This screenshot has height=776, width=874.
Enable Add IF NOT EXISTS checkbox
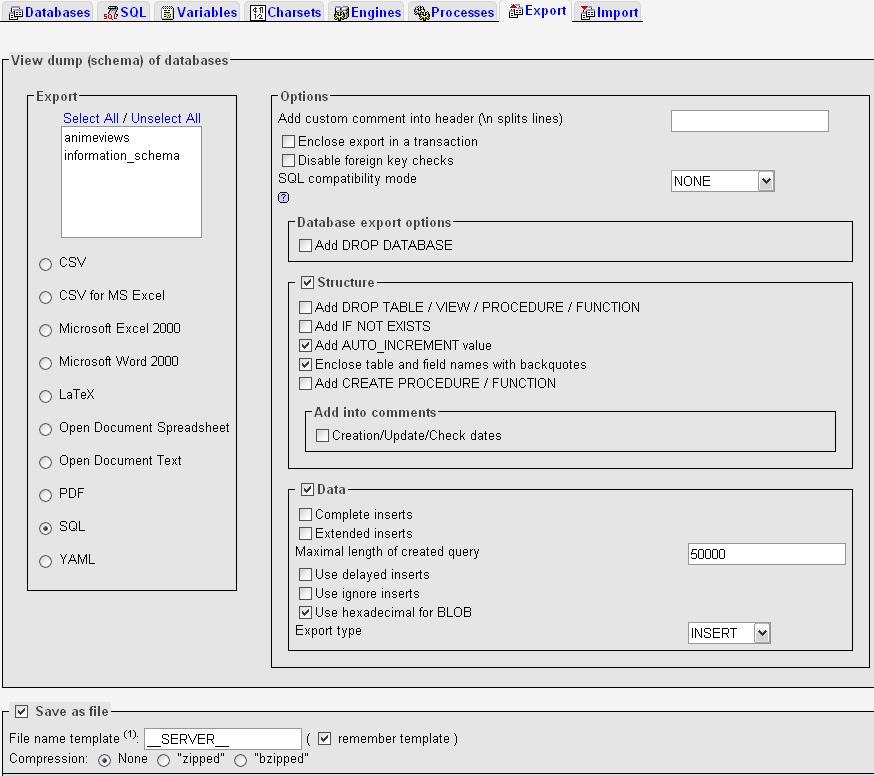[x=305, y=326]
